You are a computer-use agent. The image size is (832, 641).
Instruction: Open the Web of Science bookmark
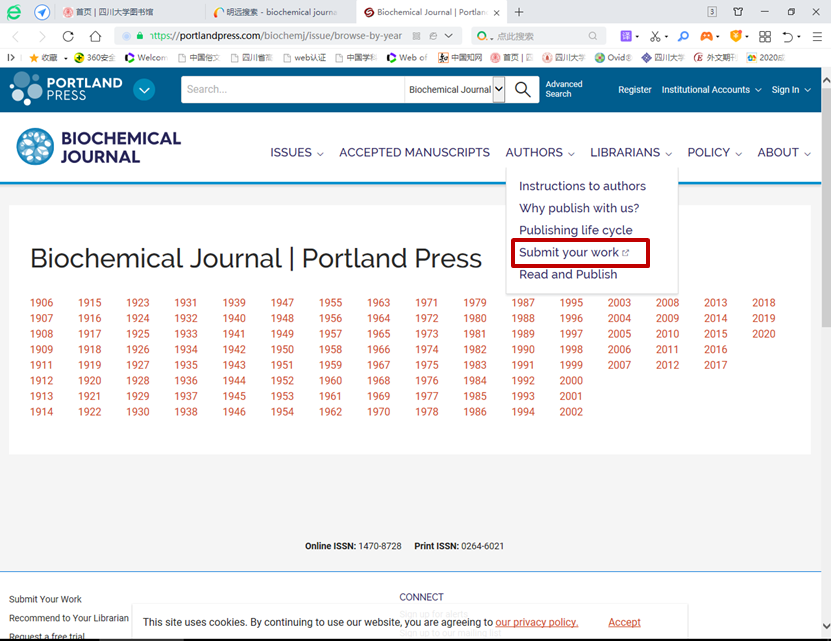(407, 58)
